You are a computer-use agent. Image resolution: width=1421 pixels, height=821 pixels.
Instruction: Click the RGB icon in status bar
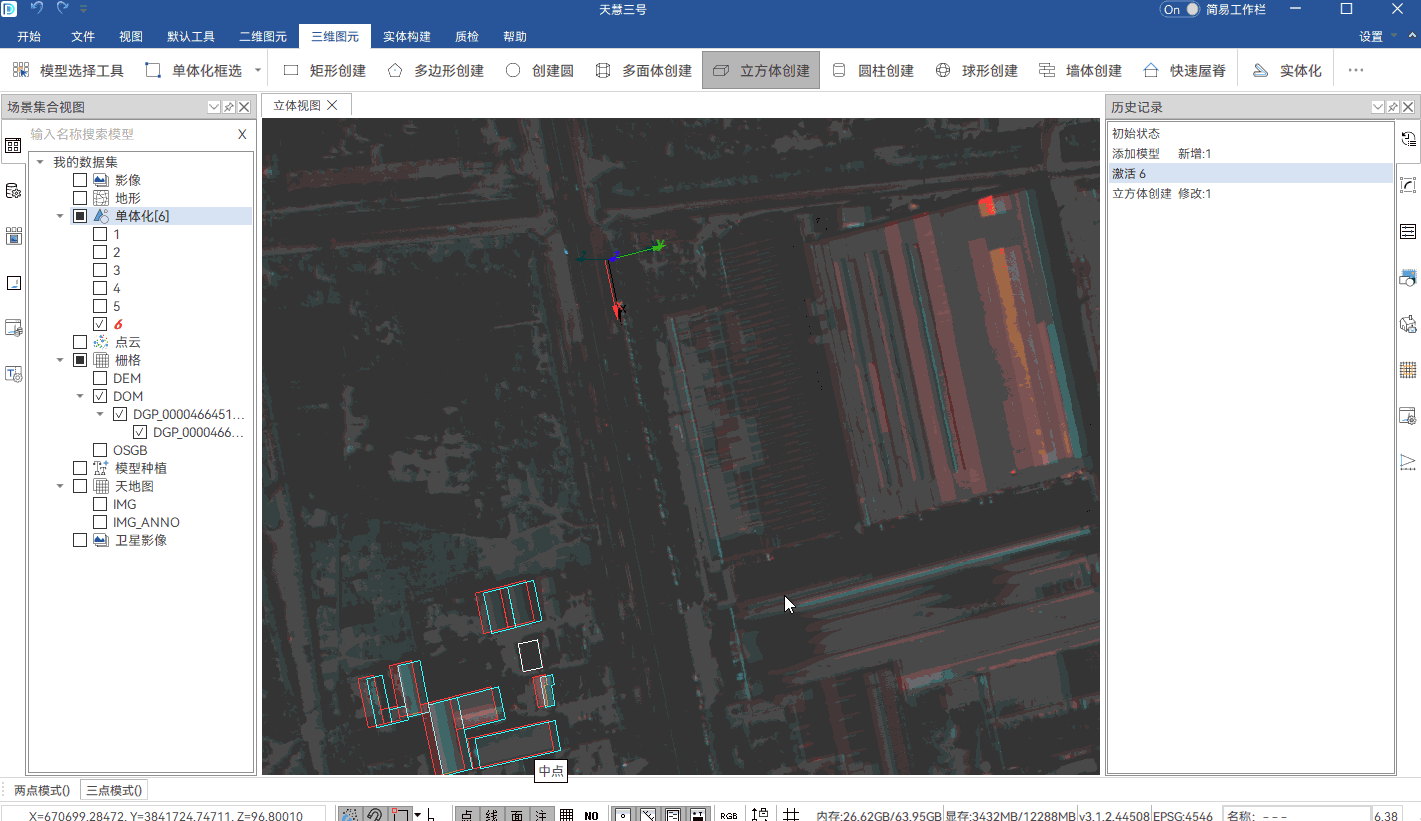click(x=728, y=815)
